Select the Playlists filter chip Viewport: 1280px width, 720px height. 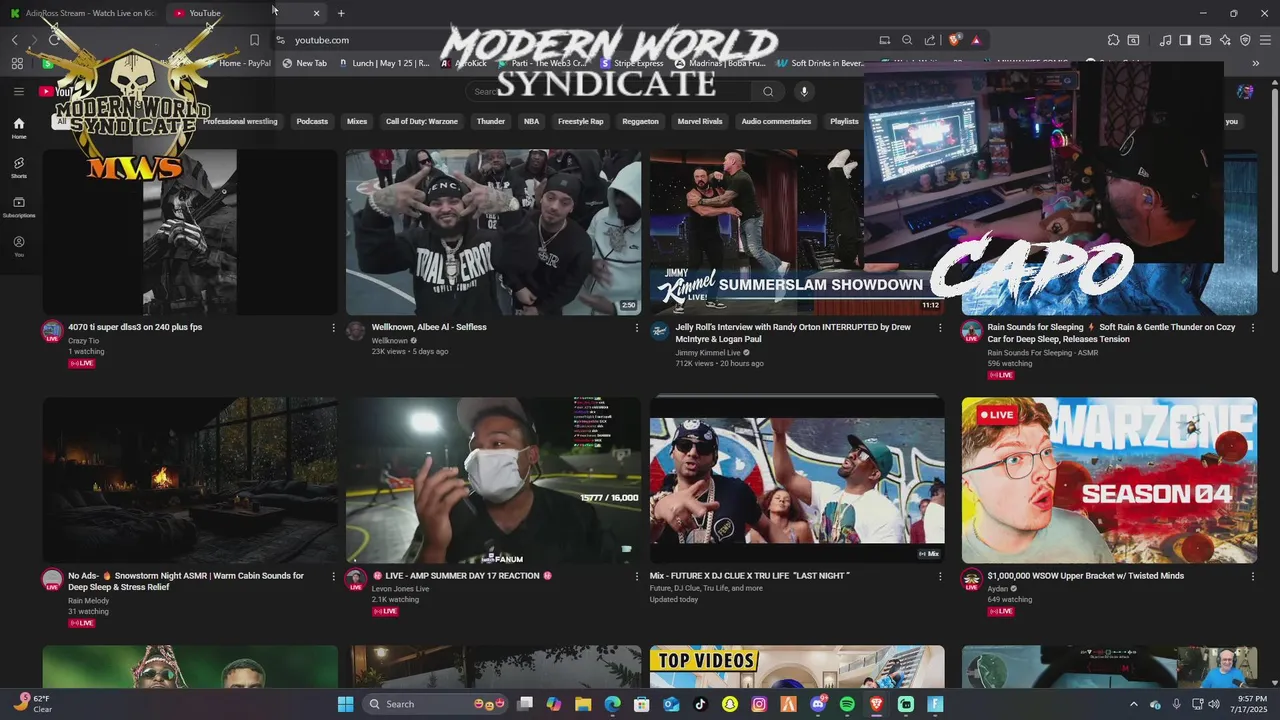pos(844,121)
